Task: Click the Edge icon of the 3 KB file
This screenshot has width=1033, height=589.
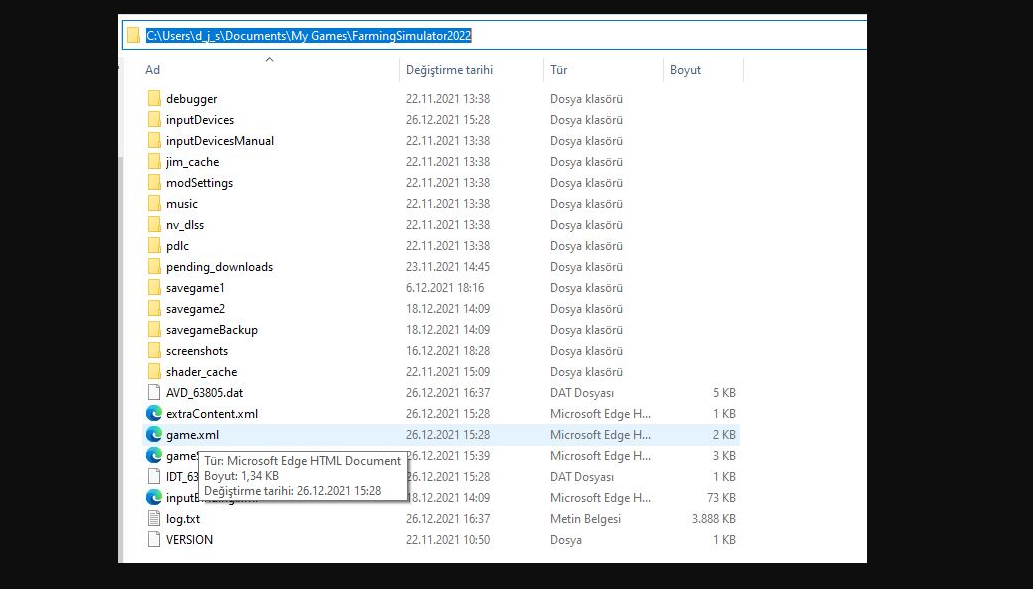Action: point(154,456)
